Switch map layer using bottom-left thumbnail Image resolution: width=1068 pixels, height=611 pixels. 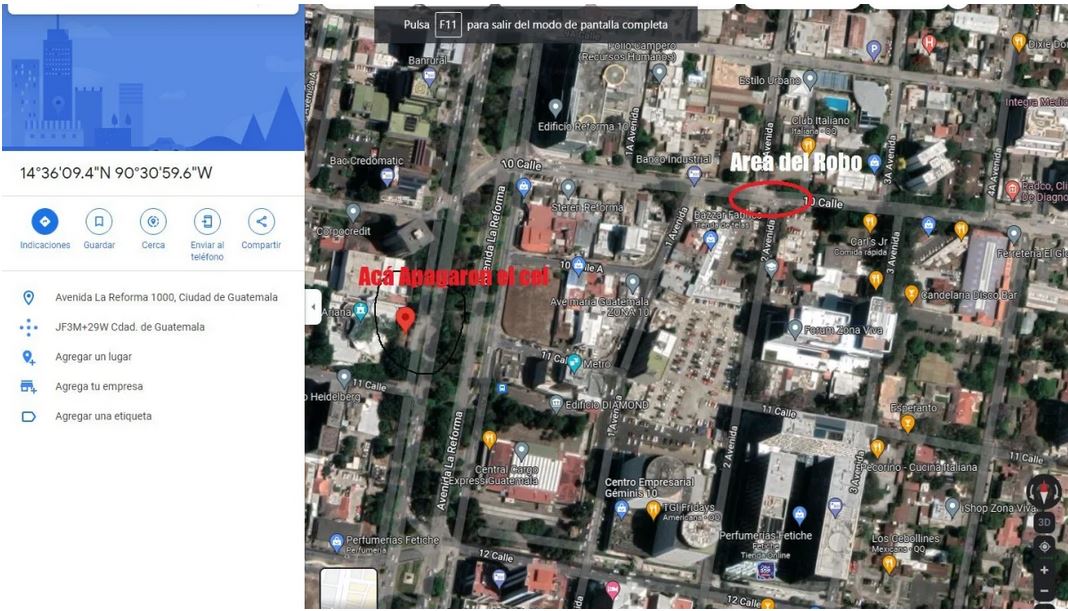coord(349,589)
